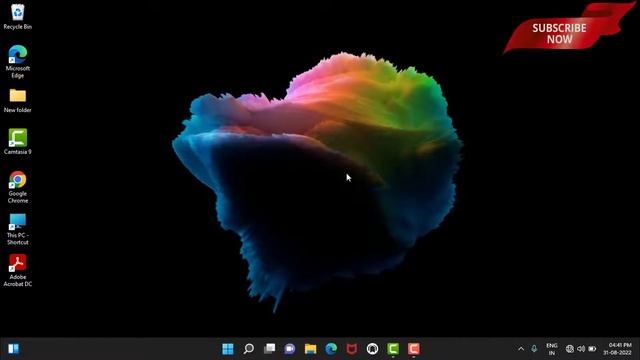
Task: Click the microphone icon in the system tray
Action: coord(534,349)
